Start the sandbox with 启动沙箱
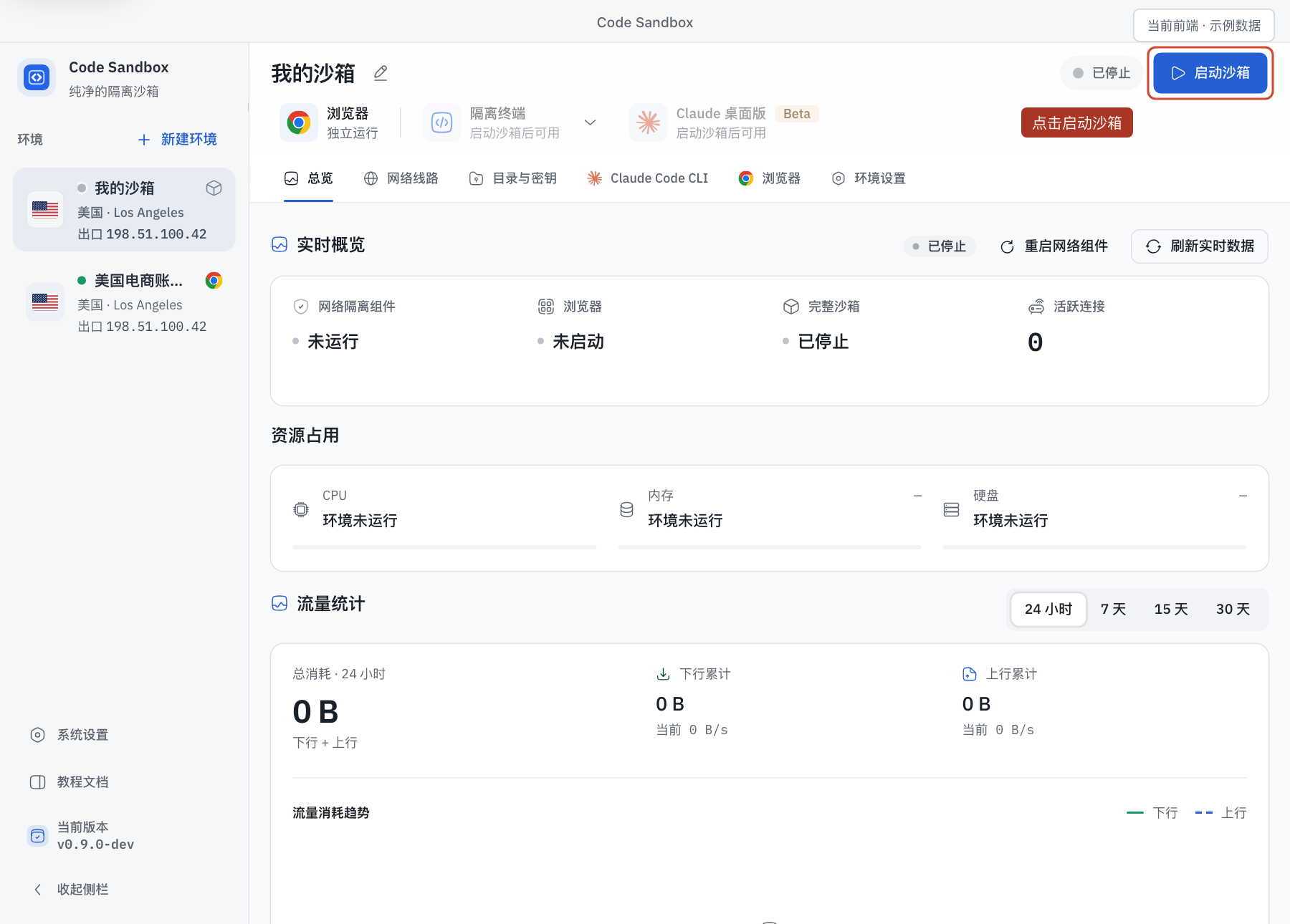The width and height of the screenshot is (1290, 924). click(x=1210, y=73)
